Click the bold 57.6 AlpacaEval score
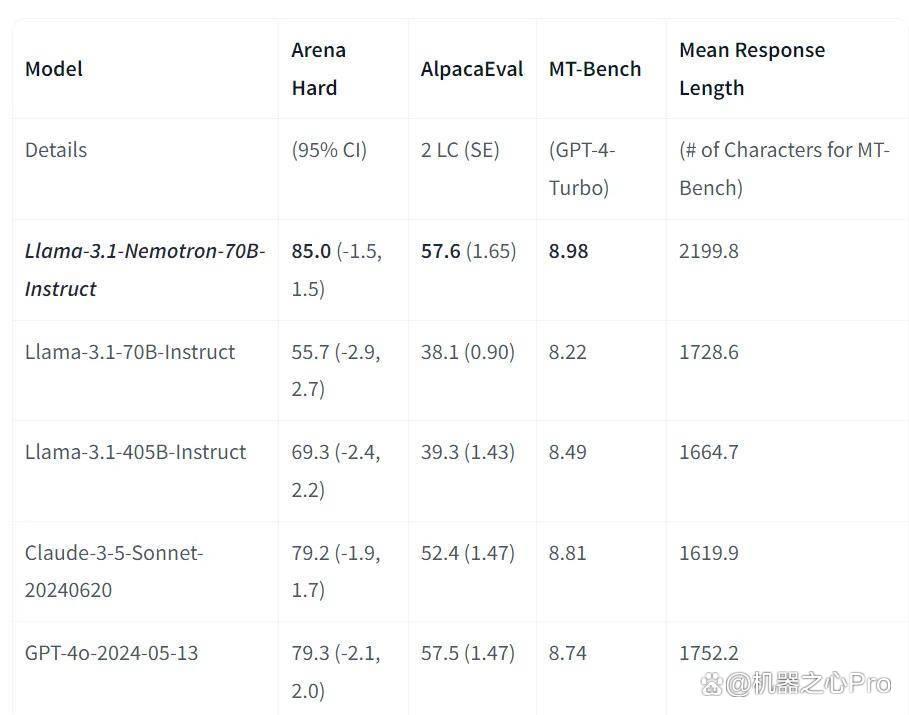The height and width of the screenshot is (715, 909). [441, 251]
